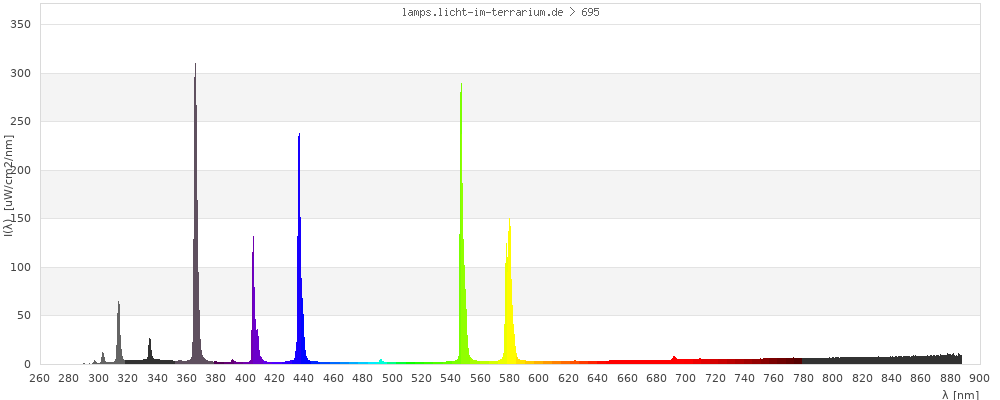Click the 350 tick on the y-axis
Image resolution: width=1000 pixels, height=400 pixels.
pos(20,24)
